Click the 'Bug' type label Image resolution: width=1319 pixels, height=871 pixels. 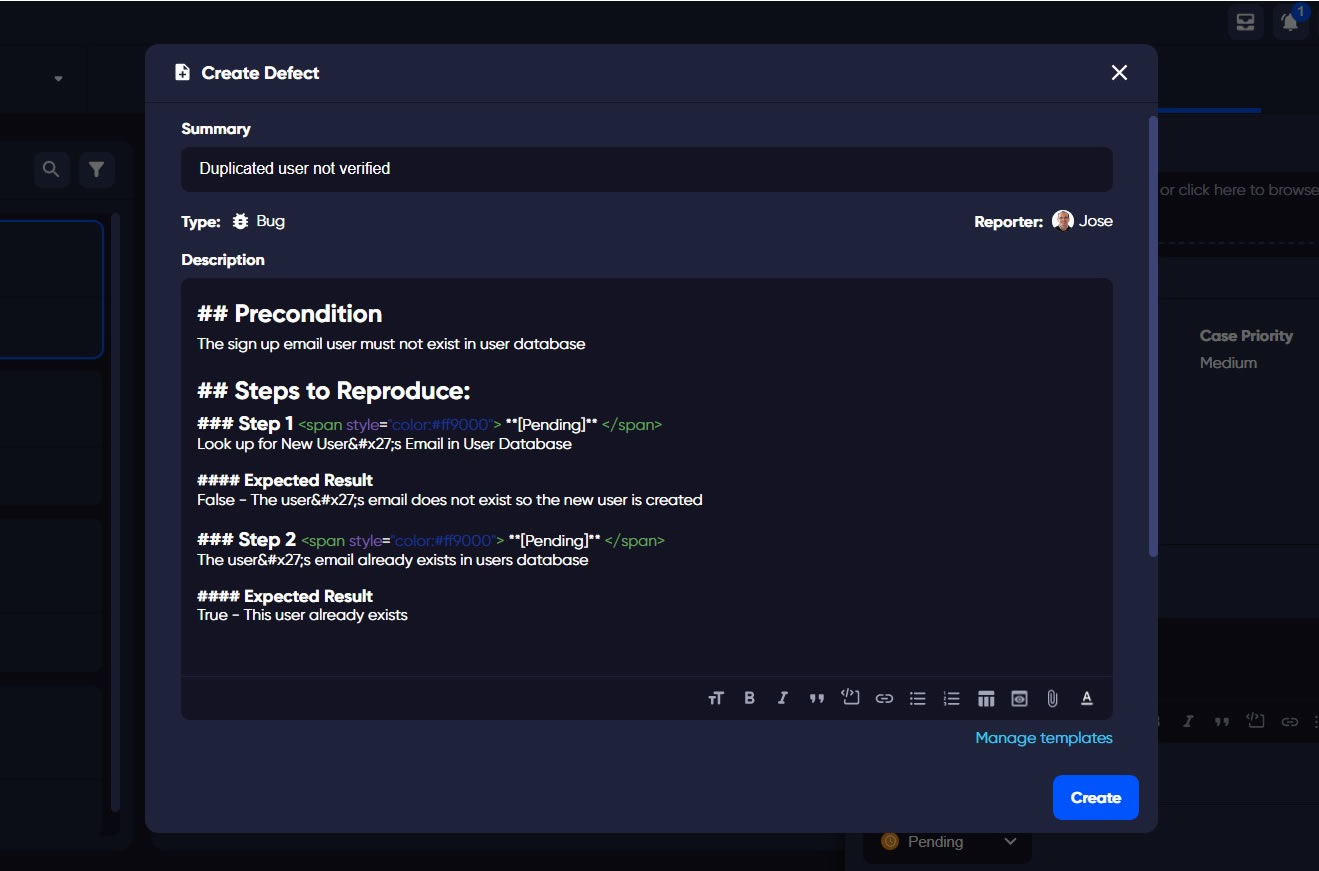(x=270, y=221)
